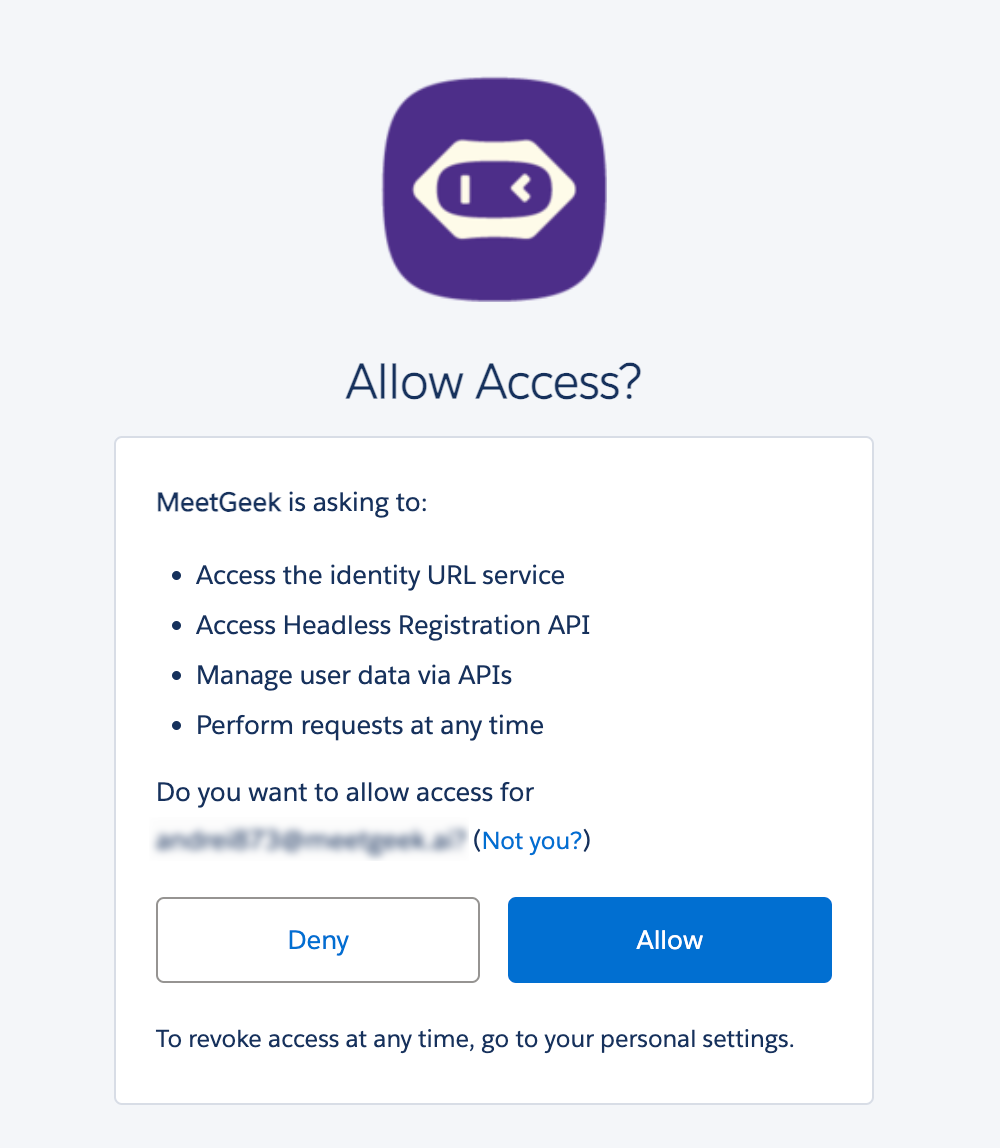Click the "is asking to:" text

358,502
